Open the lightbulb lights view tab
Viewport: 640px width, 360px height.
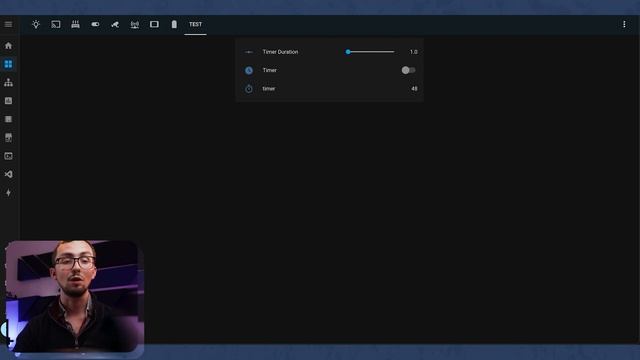click(36, 24)
